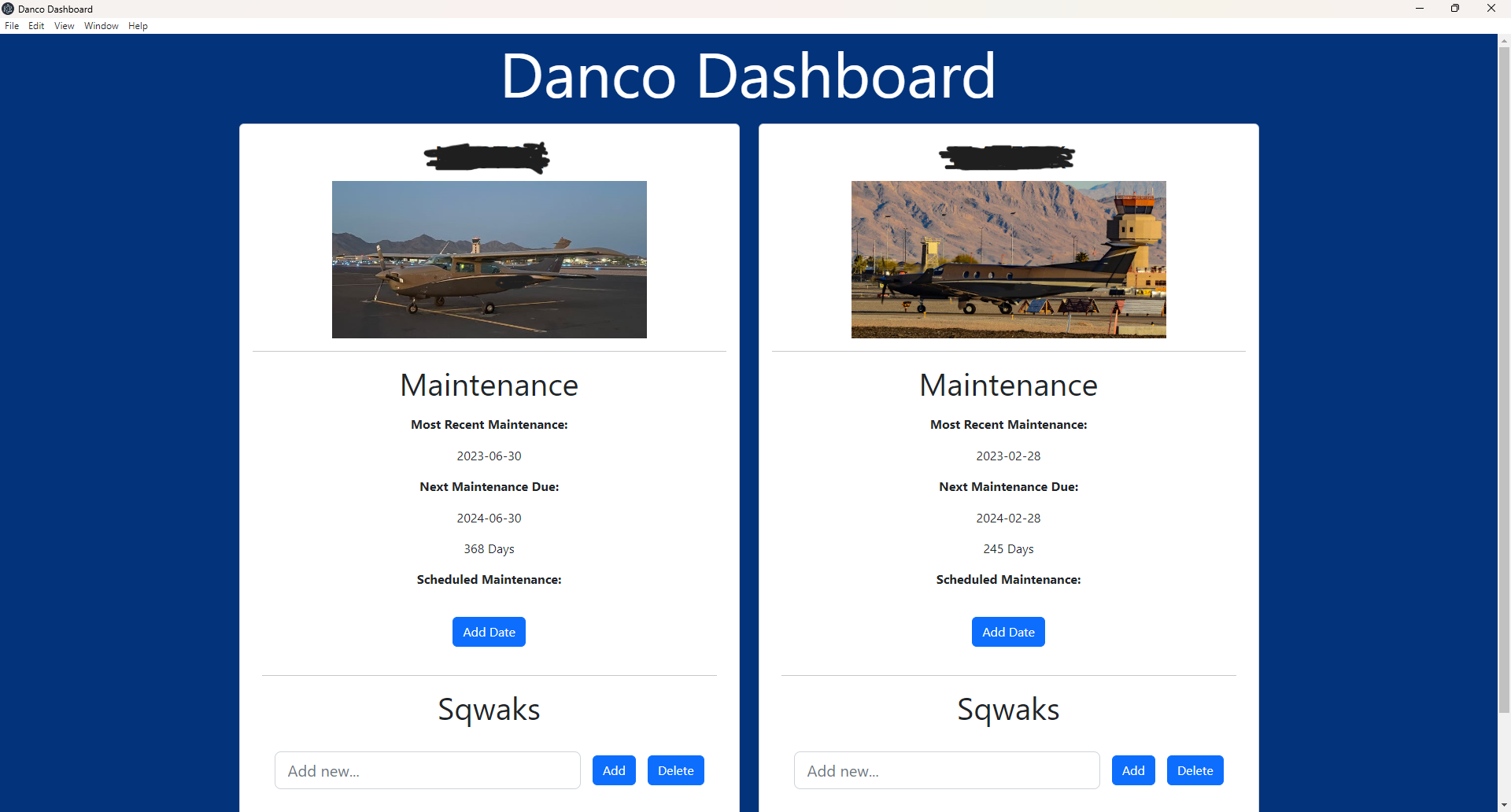The width and height of the screenshot is (1511, 812).
Task: Click the Cessna airplane photo in left card
Action: pyautogui.click(x=489, y=260)
